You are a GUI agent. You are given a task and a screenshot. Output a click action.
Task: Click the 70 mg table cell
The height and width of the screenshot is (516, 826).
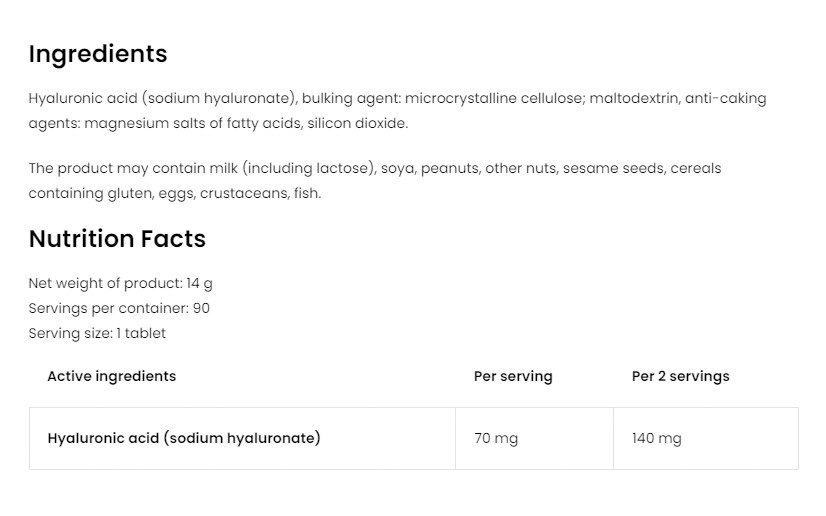pyautogui.click(x=496, y=439)
